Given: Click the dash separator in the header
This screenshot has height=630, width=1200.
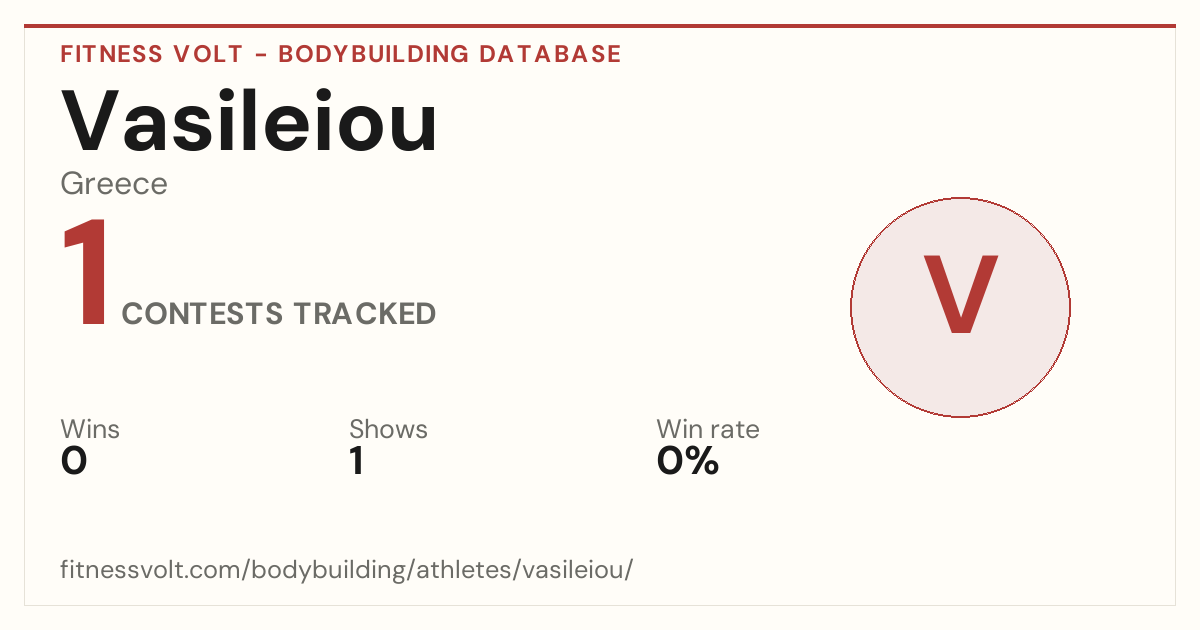Looking at the screenshot, I should (260, 55).
